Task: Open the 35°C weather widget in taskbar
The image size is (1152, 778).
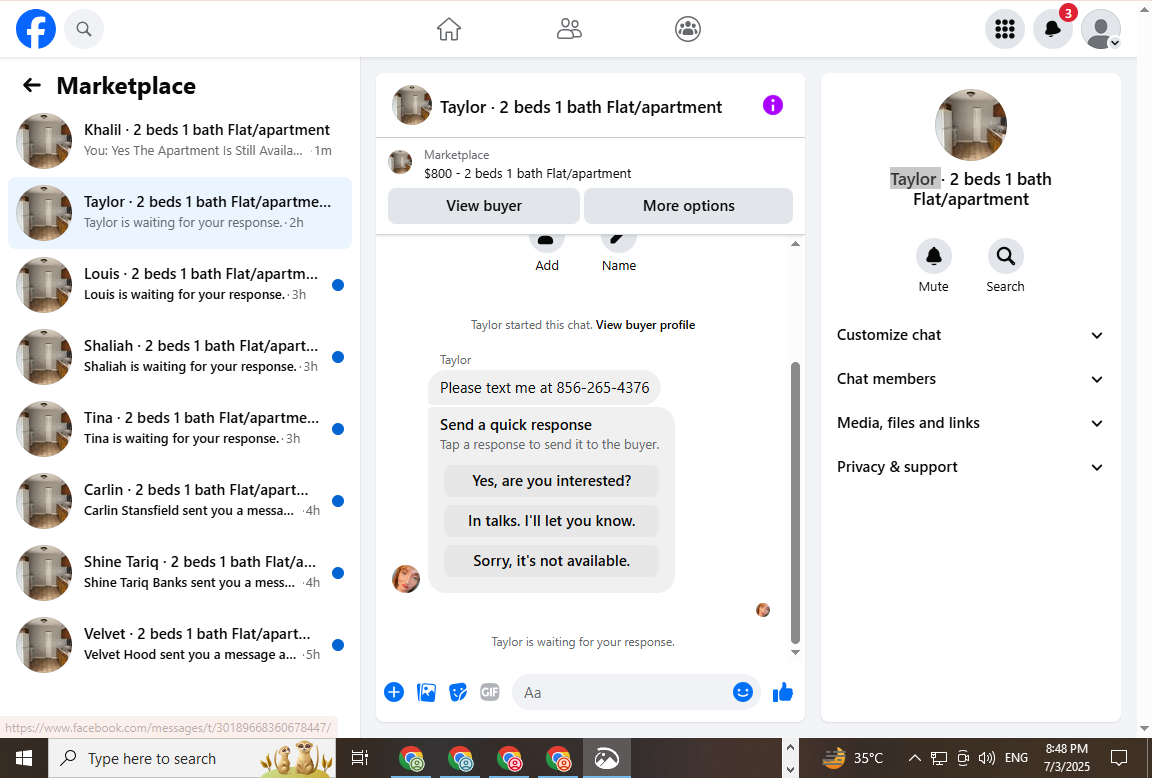Action: pyautogui.click(x=852, y=758)
